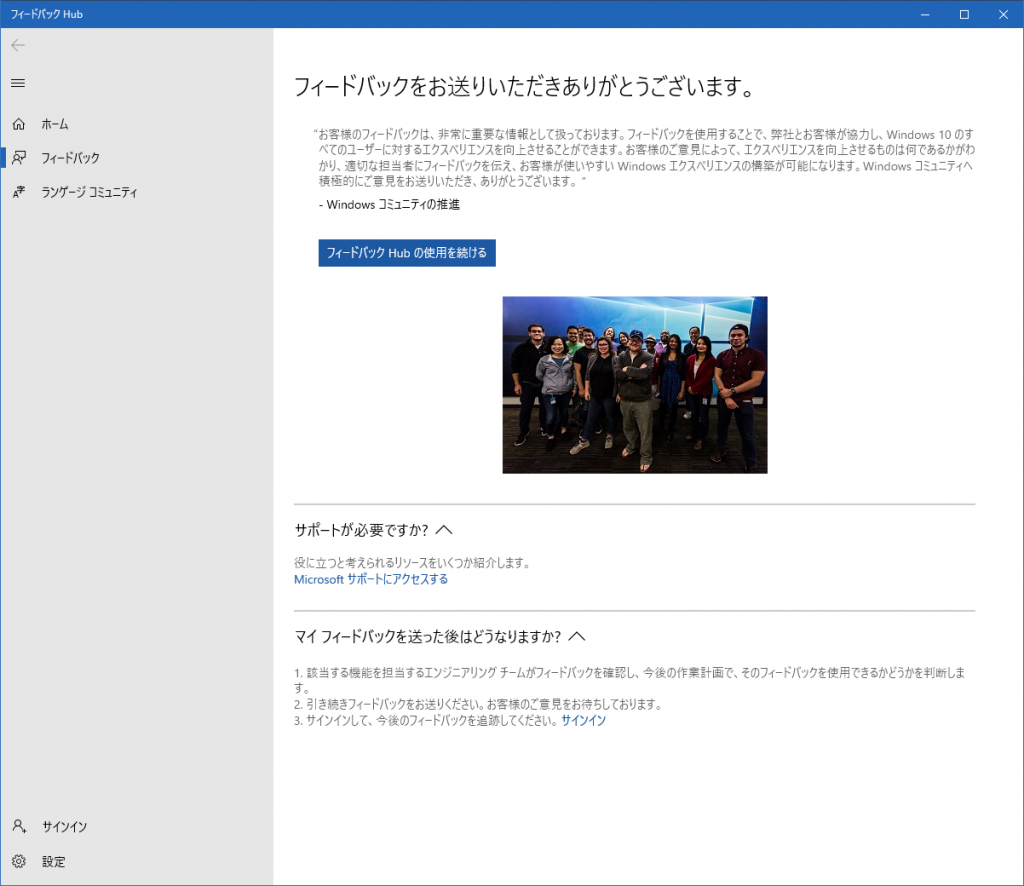Open the hamburger navigation menu
This screenshot has width=1024, height=886.
coord(18,83)
